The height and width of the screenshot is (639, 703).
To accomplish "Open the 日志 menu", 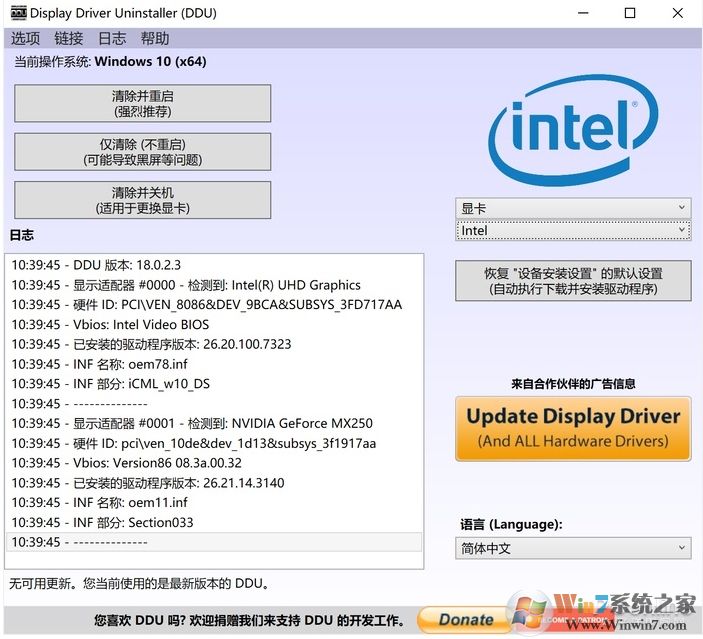I will (x=112, y=39).
